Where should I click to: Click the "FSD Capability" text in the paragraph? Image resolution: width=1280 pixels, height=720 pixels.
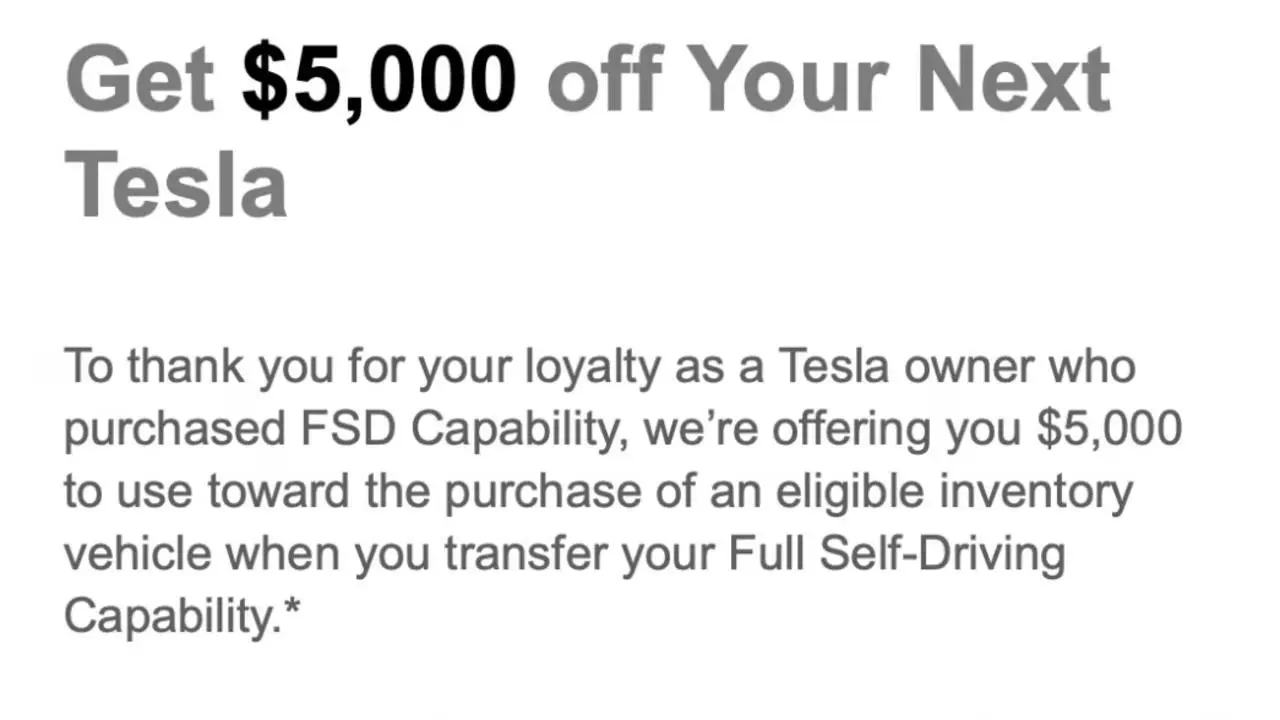464,429
